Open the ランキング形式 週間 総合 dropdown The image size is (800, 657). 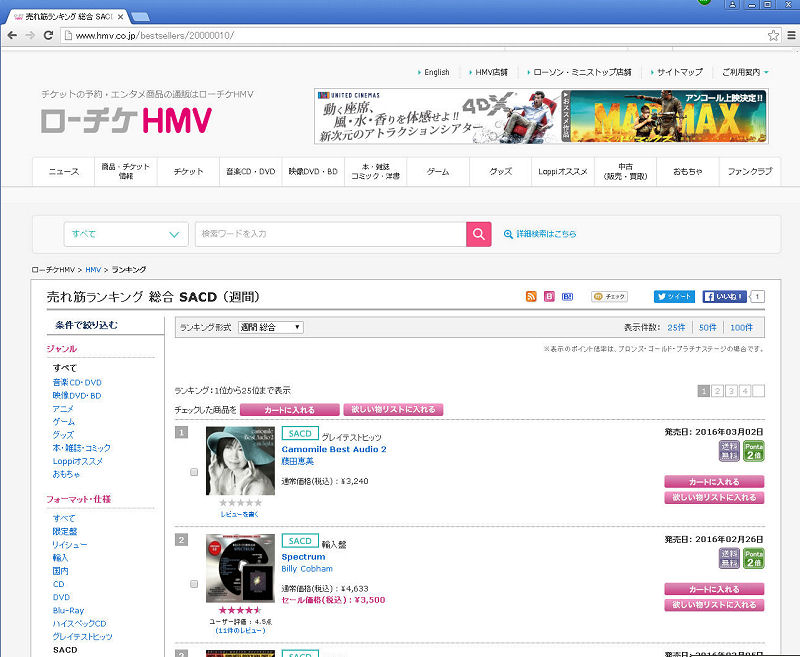[271, 327]
